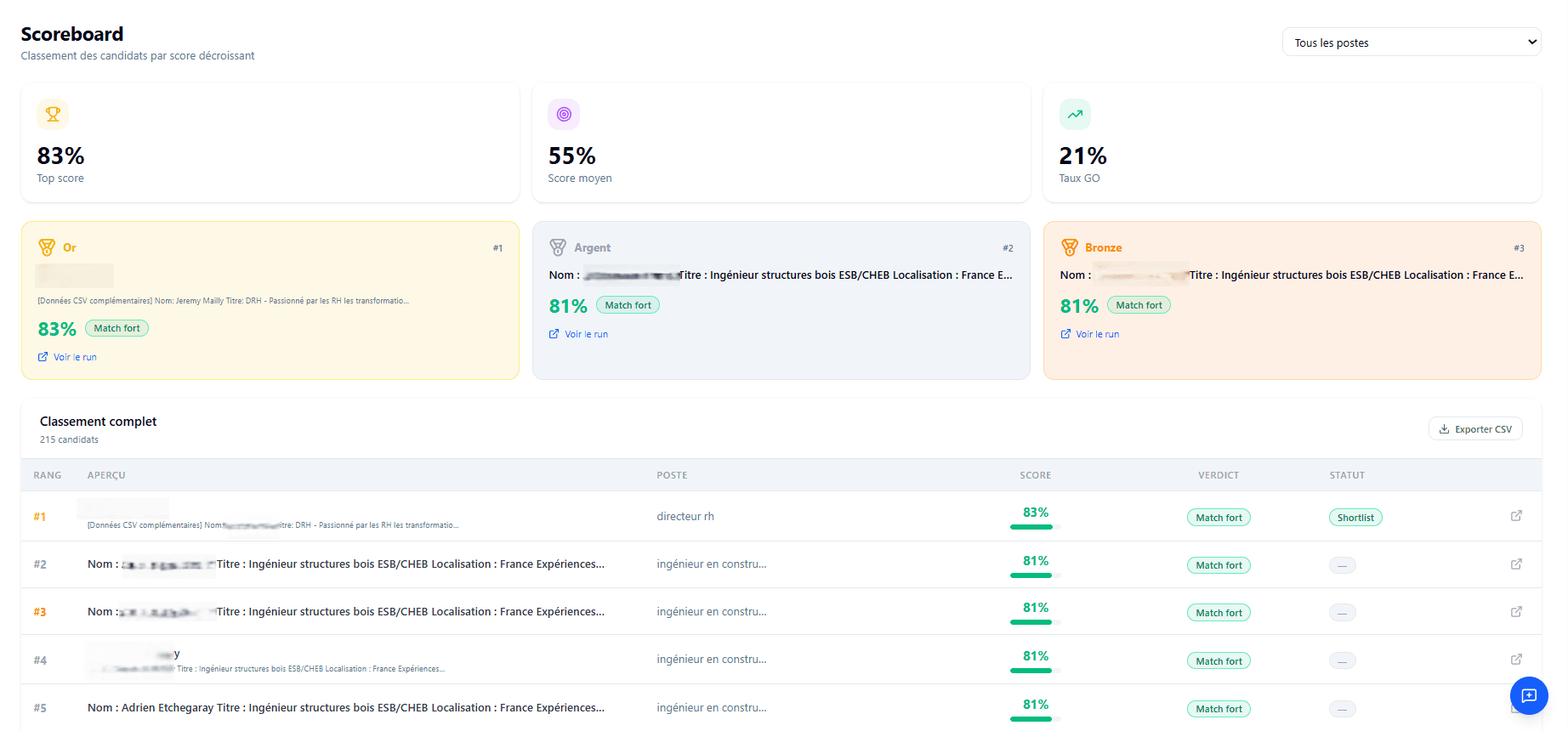The image size is (1568, 731).
Task: Click the Exporter CSV button
Action: (x=1474, y=429)
